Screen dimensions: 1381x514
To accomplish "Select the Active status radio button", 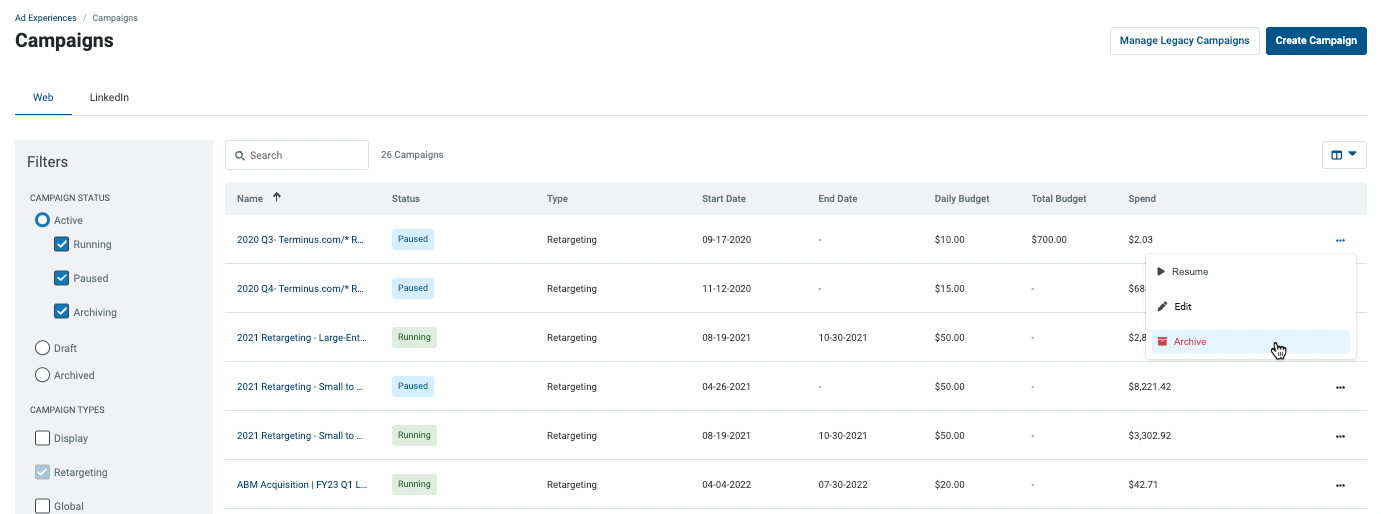I will pyautogui.click(x=42, y=220).
